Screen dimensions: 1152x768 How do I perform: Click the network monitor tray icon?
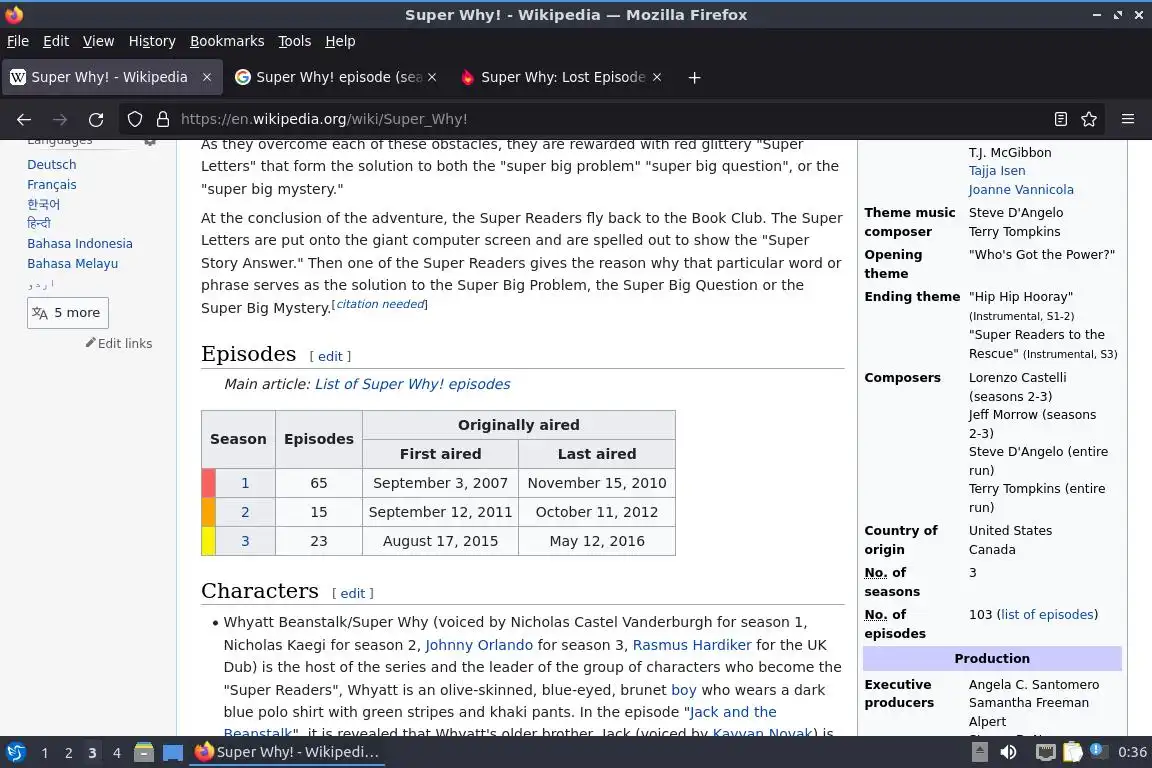(x=1045, y=753)
